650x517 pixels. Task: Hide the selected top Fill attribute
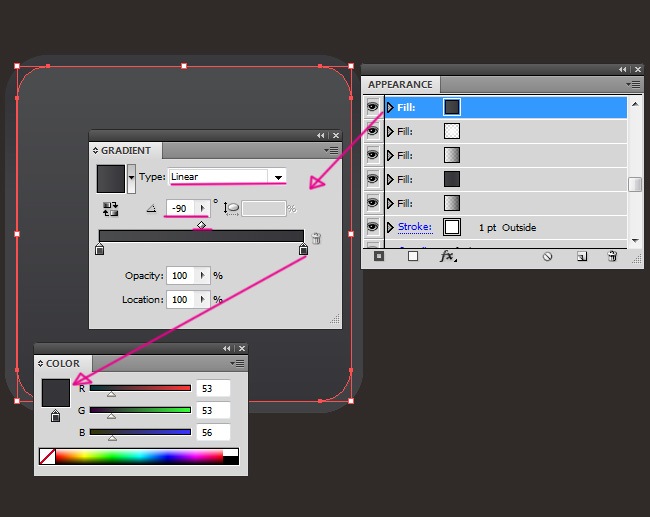[372, 107]
